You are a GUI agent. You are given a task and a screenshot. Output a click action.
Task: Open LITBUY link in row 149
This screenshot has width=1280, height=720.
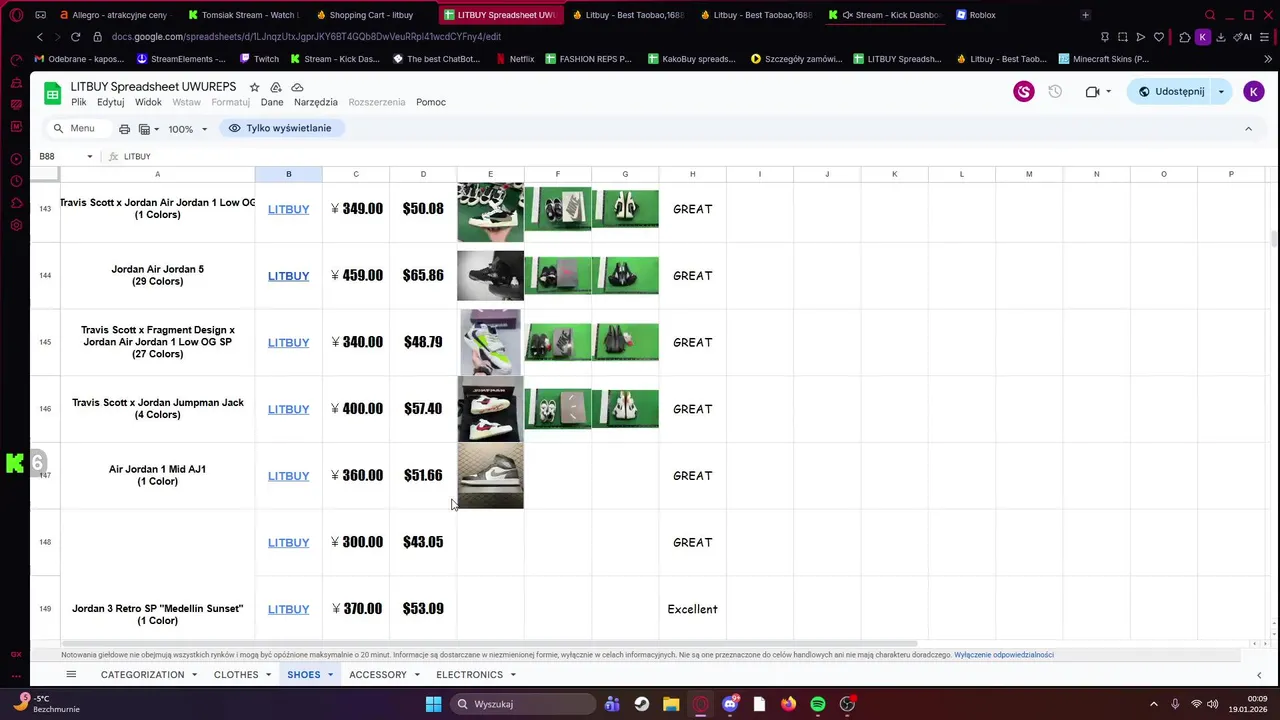[x=288, y=609]
